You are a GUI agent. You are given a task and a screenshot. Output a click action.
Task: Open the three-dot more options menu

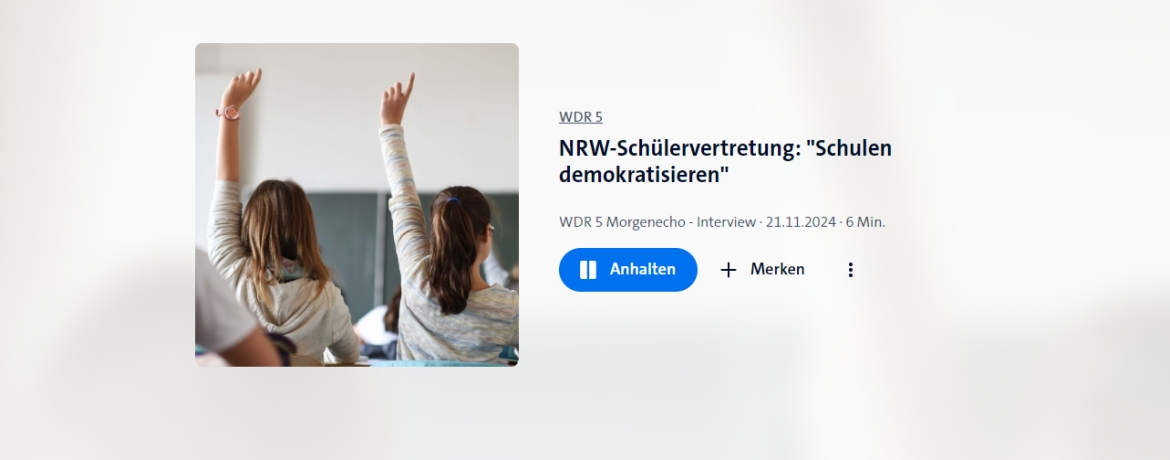point(851,270)
